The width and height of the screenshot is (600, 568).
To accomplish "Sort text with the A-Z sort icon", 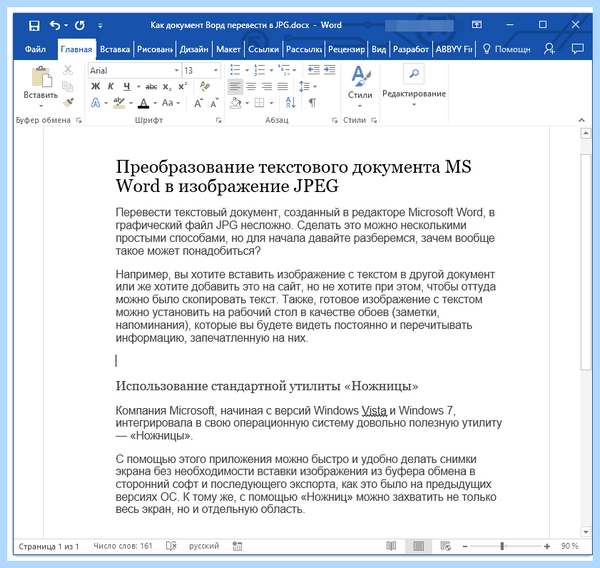I will click(x=290, y=103).
